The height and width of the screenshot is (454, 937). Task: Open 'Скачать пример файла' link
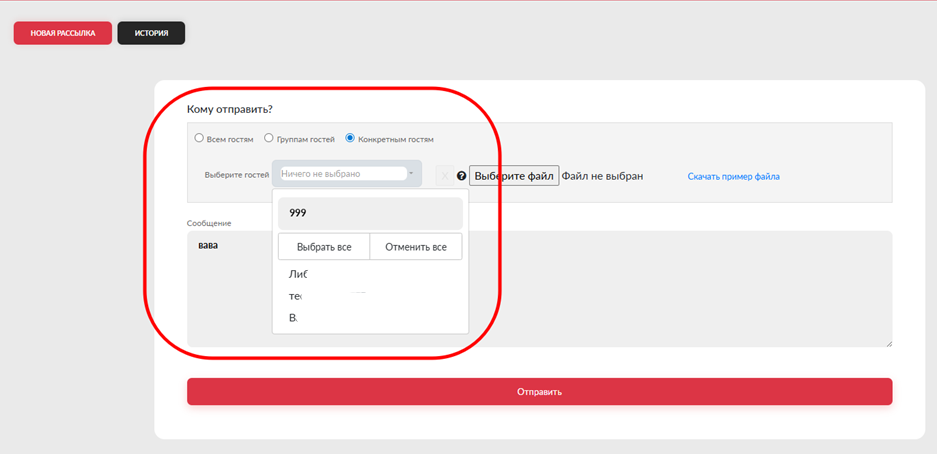(733, 177)
